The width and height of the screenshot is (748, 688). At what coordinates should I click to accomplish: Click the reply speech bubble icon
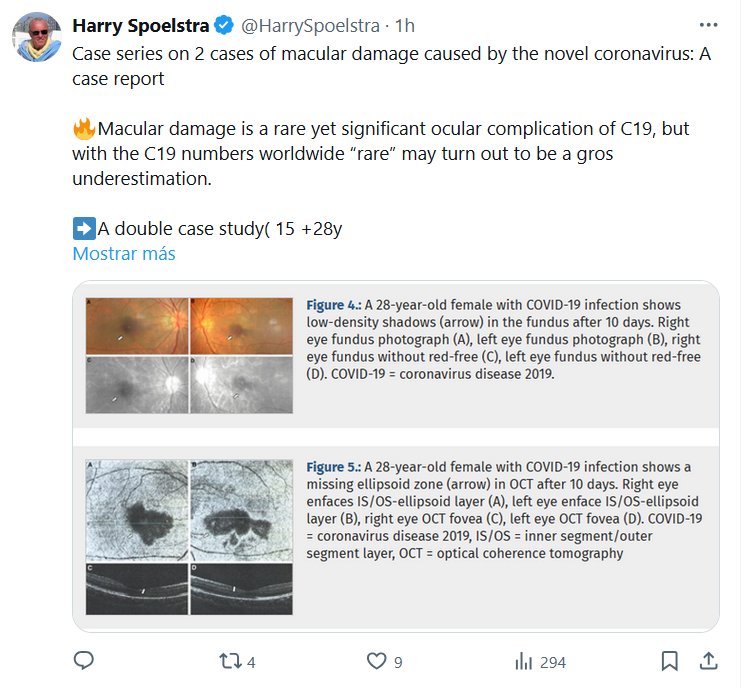pyautogui.click(x=85, y=661)
